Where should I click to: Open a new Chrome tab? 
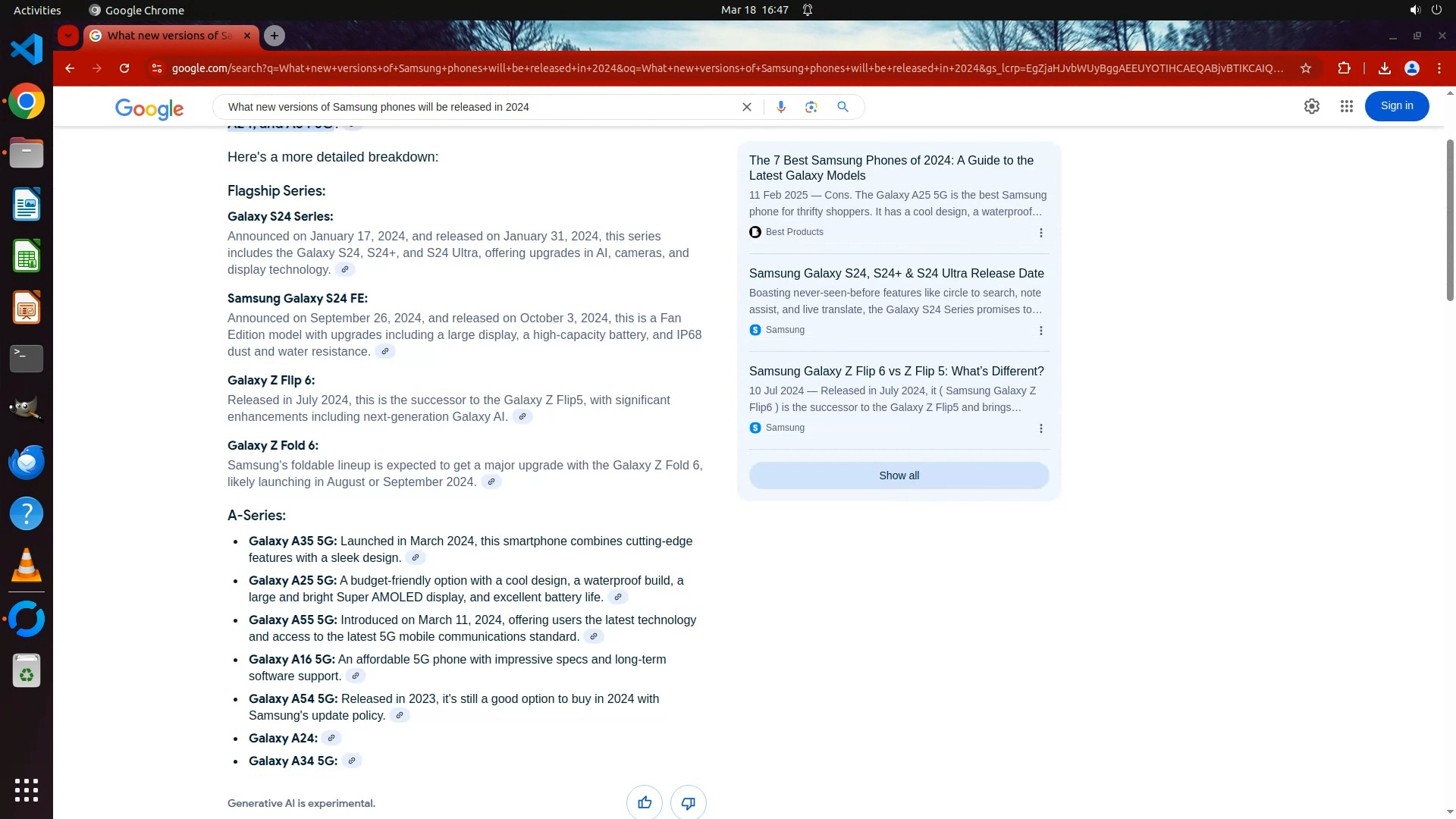tap(275, 36)
